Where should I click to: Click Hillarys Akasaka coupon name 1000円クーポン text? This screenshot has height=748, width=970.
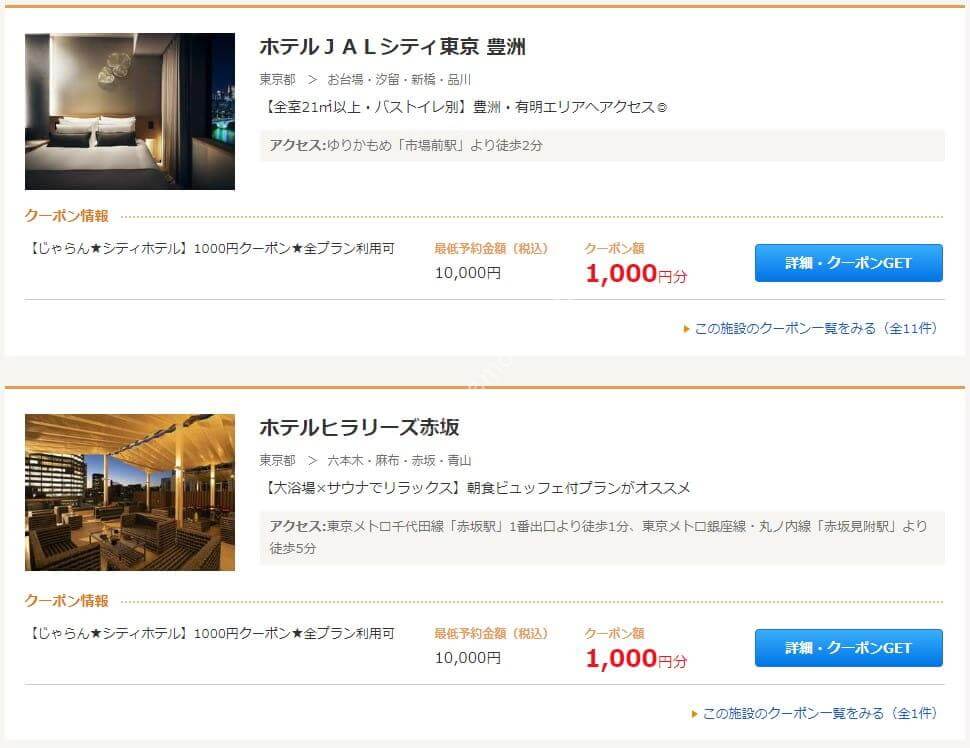pos(212,634)
